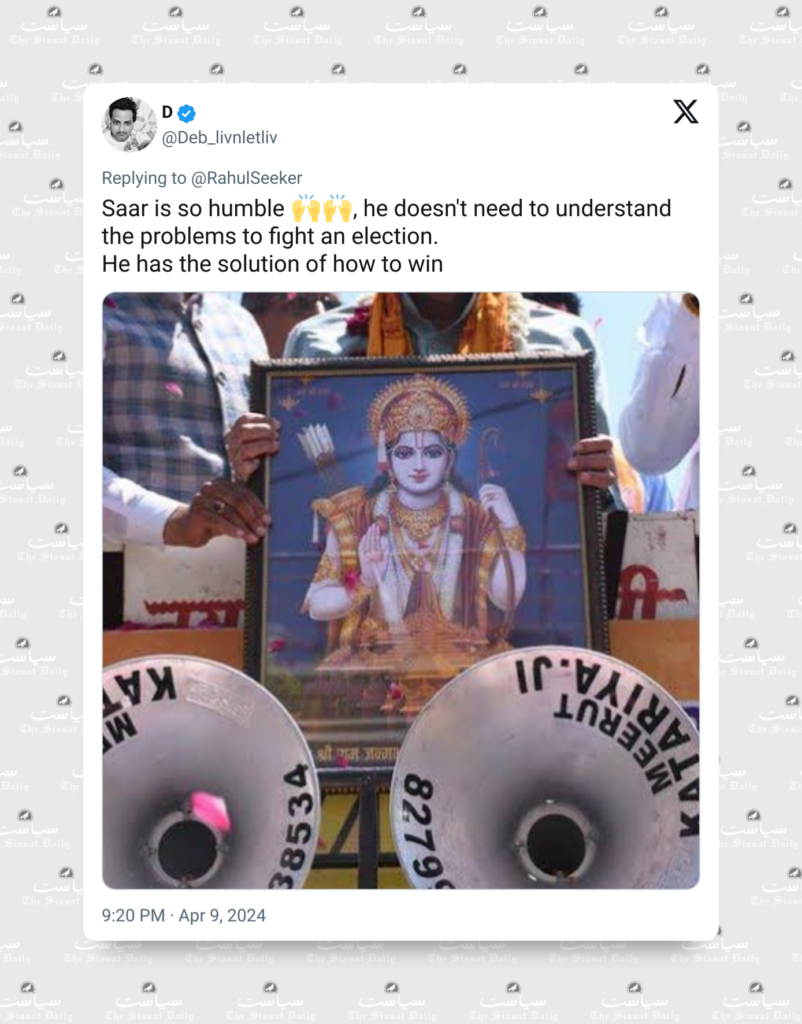This screenshot has width=802, height=1024.
Task: Click the blue verified badge beside D
Action: click(187, 114)
